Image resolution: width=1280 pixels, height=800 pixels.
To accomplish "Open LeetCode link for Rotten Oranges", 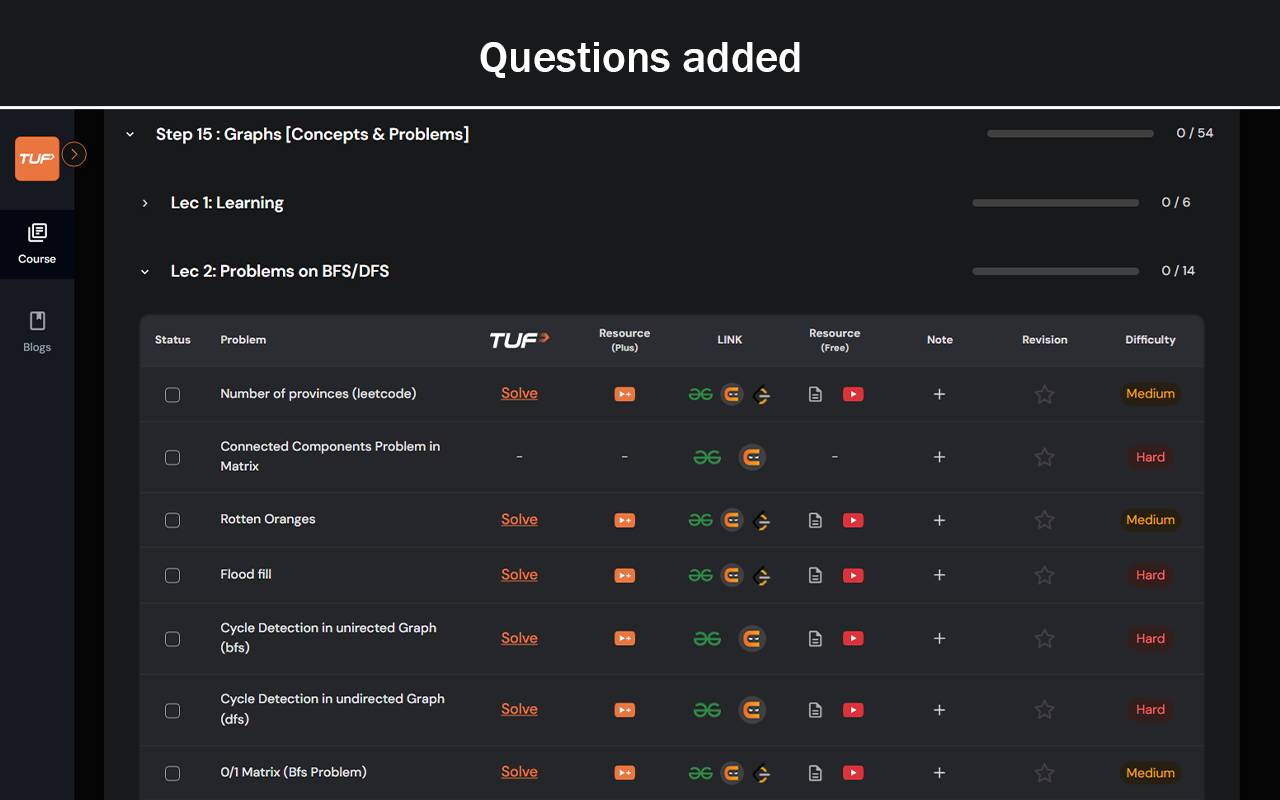I will tap(762, 520).
